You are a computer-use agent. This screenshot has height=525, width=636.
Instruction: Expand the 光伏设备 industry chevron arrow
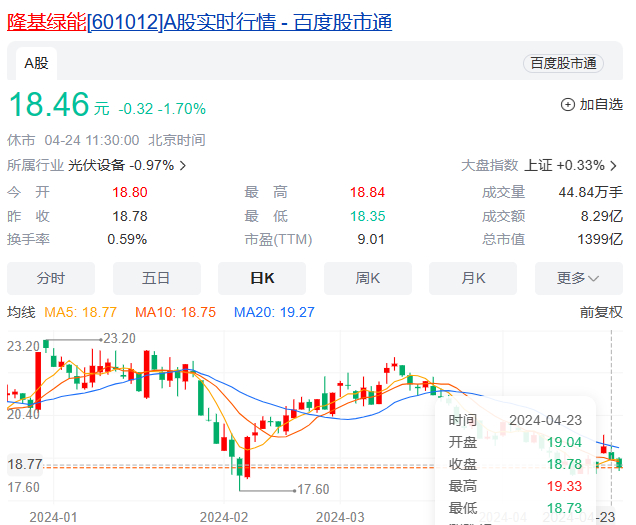point(183,166)
